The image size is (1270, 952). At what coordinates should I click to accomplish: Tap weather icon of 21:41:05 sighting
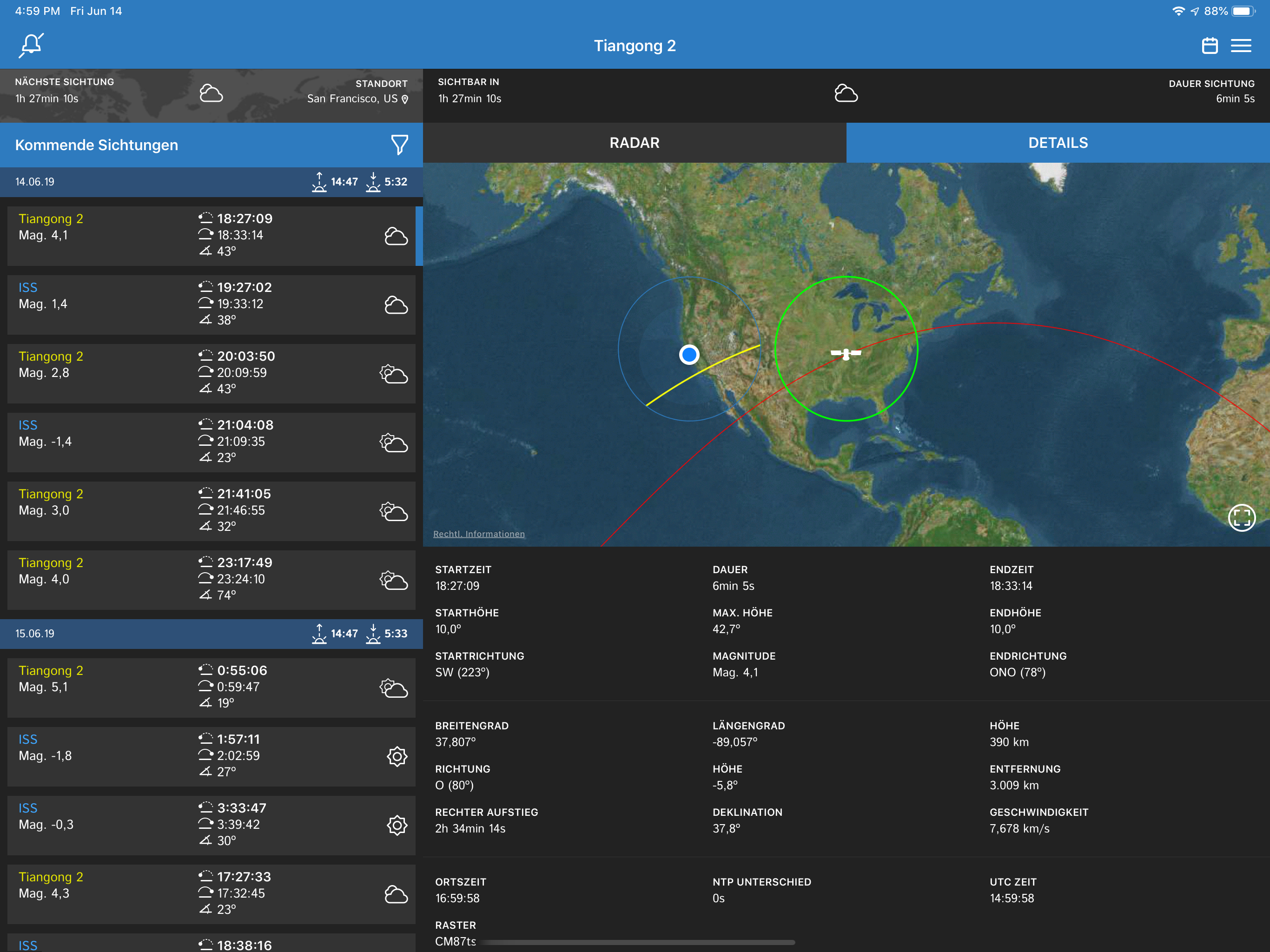tap(394, 512)
